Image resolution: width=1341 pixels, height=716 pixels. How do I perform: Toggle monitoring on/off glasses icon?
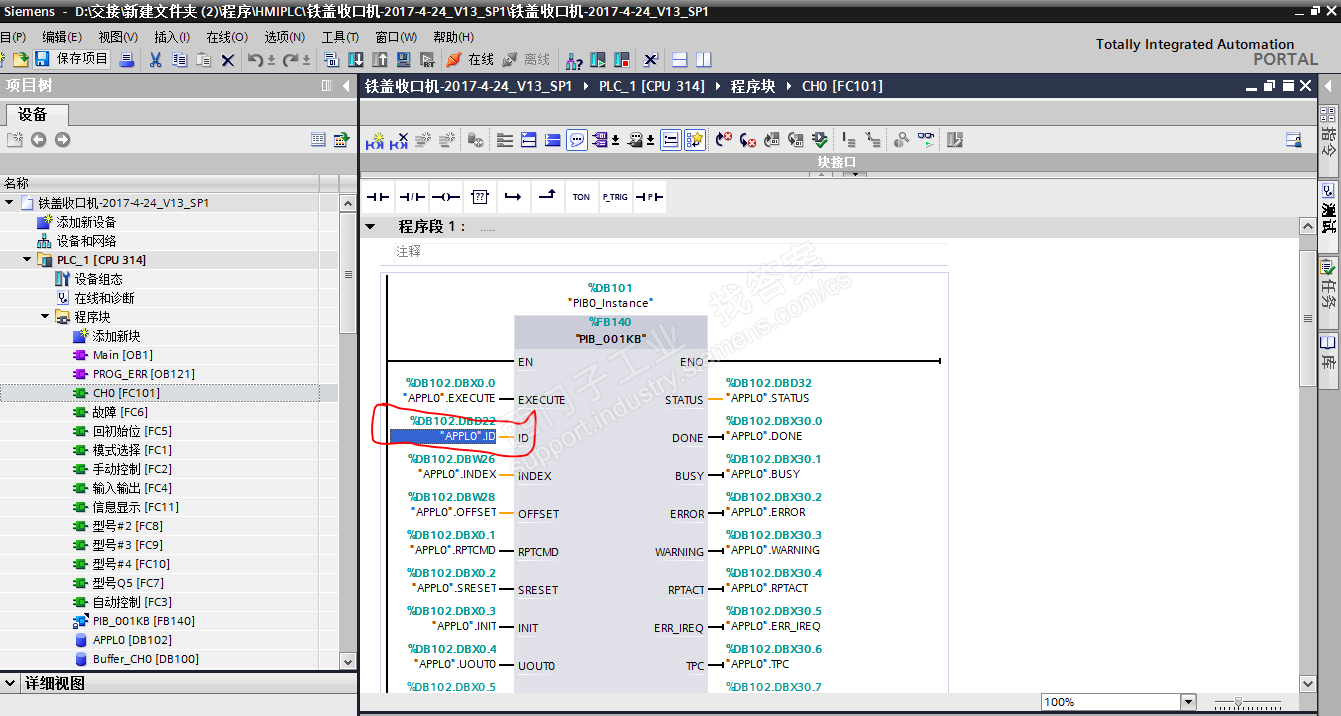click(926, 140)
